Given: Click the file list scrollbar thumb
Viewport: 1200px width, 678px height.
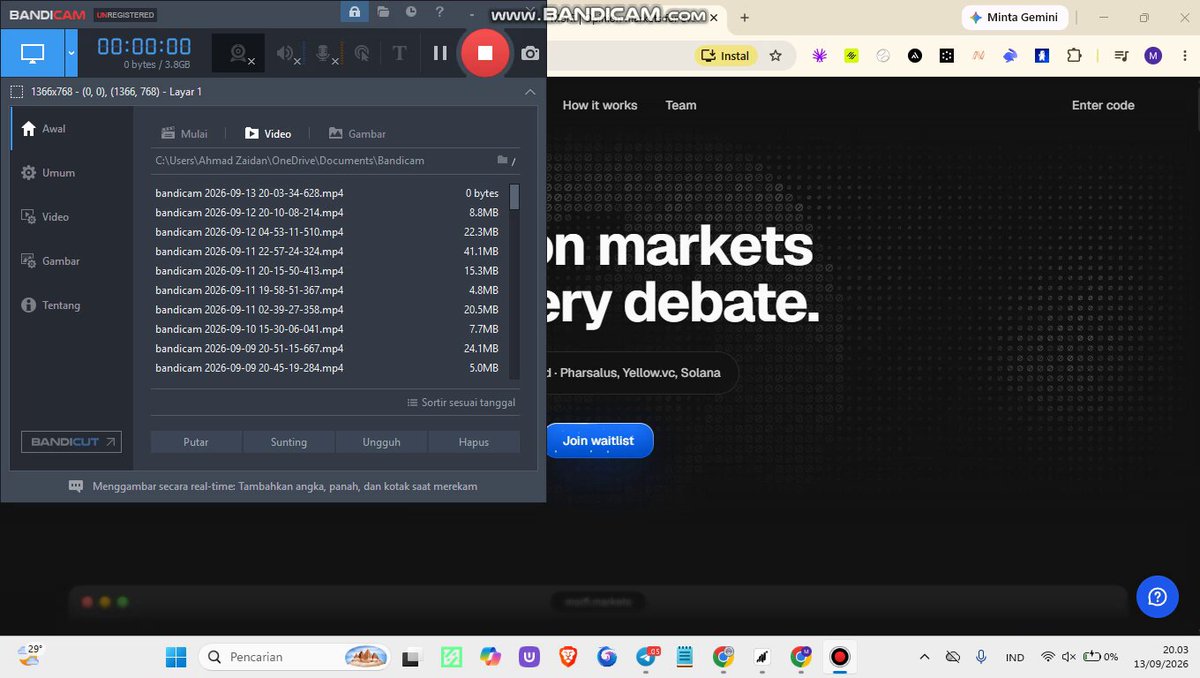Looking at the screenshot, I should point(514,196).
